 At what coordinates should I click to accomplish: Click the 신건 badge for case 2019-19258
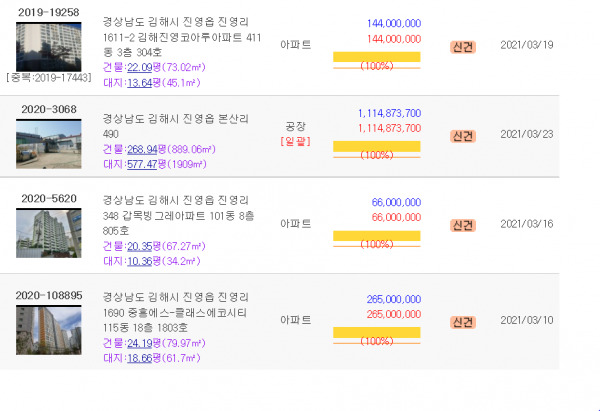click(463, 47)
